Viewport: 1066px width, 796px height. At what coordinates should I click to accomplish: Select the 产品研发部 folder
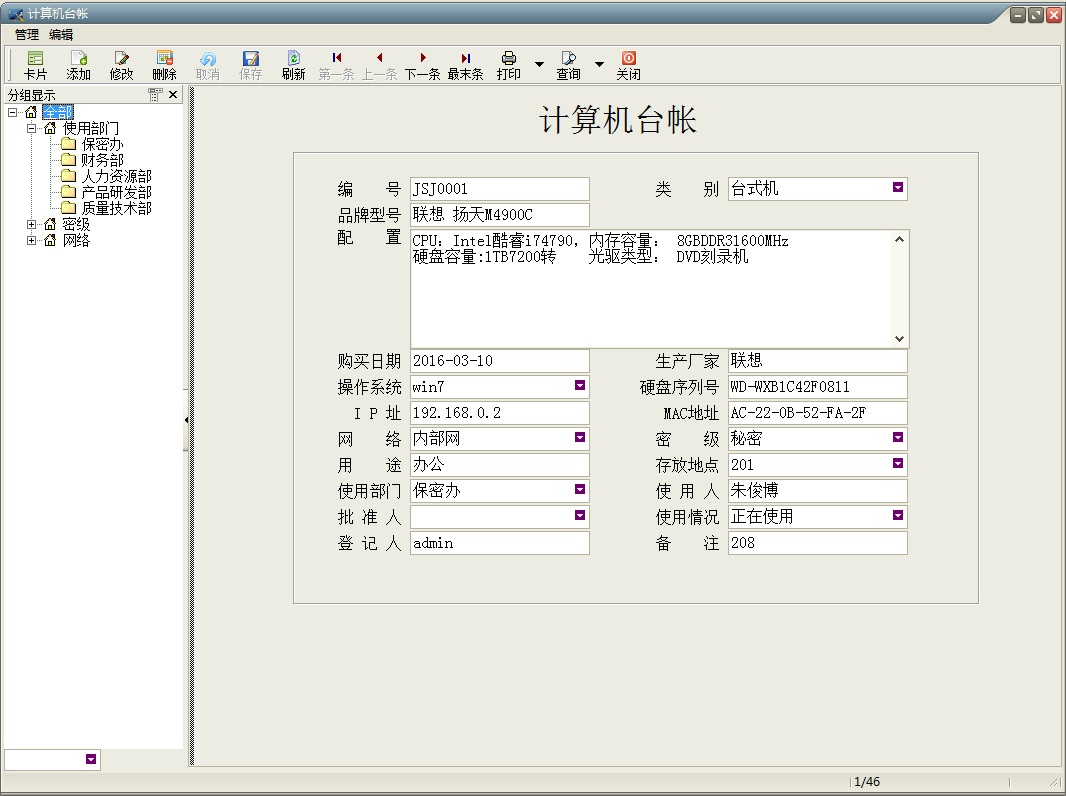coord(116,192)
